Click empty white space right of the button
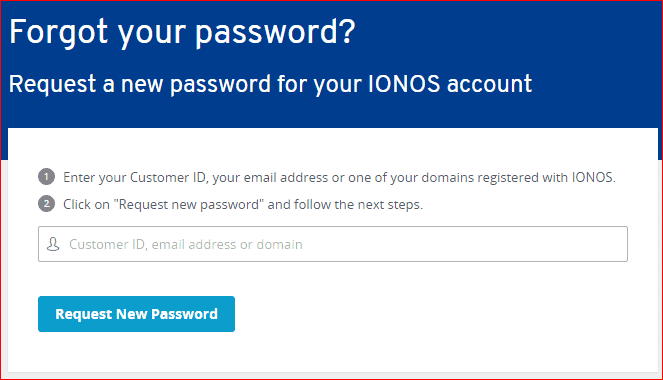Image resolution: width=663 pixels, height=380 pixels. [423, 314]
